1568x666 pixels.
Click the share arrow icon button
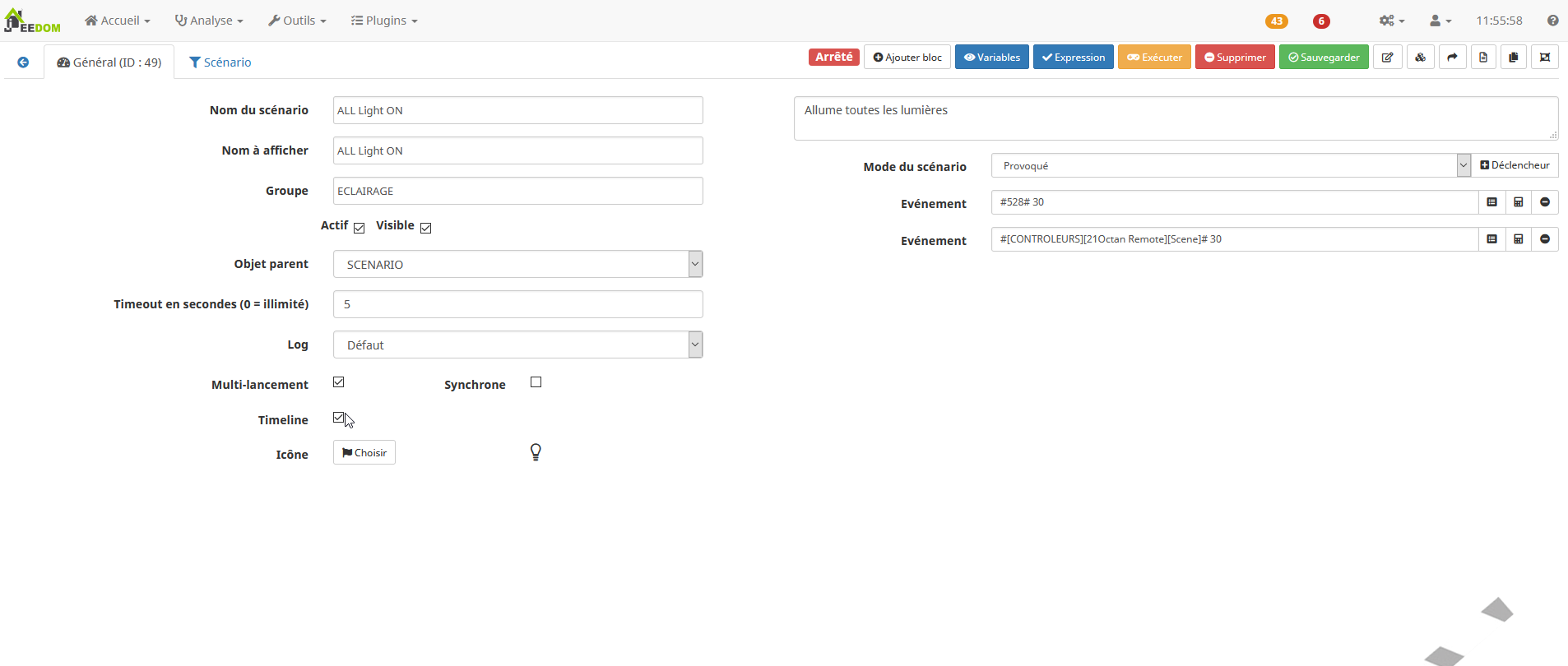point(1452,58)
